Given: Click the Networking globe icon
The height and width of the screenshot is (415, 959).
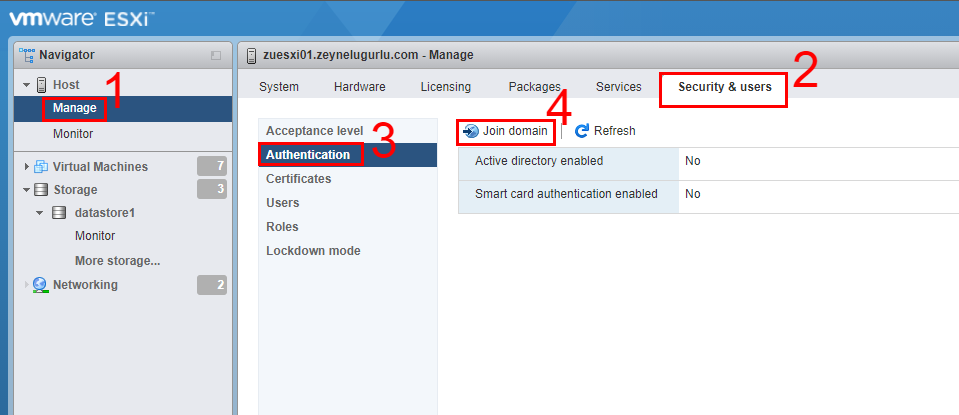Looking at the screenshot, I should [40, 285].
